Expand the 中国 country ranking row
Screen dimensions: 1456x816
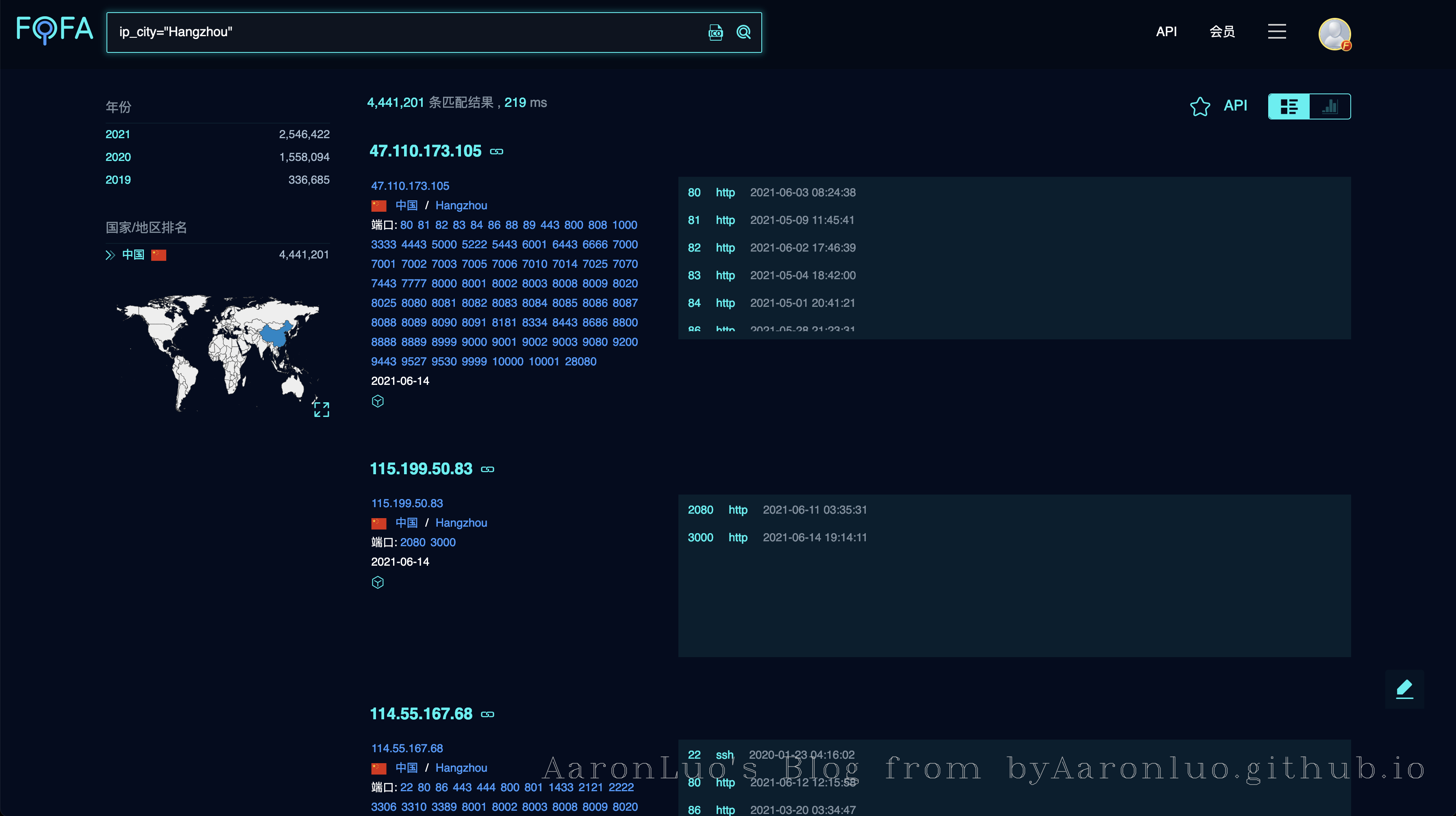110,255
